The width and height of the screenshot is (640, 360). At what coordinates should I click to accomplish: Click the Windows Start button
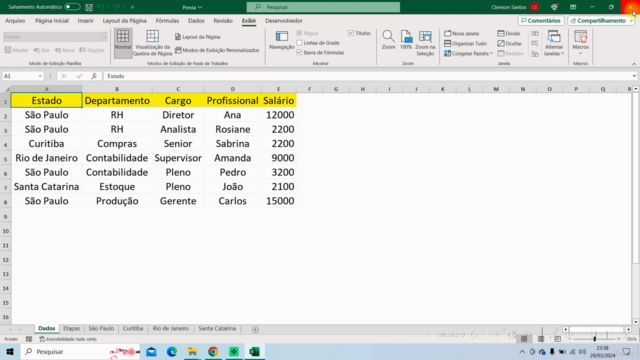10,351
